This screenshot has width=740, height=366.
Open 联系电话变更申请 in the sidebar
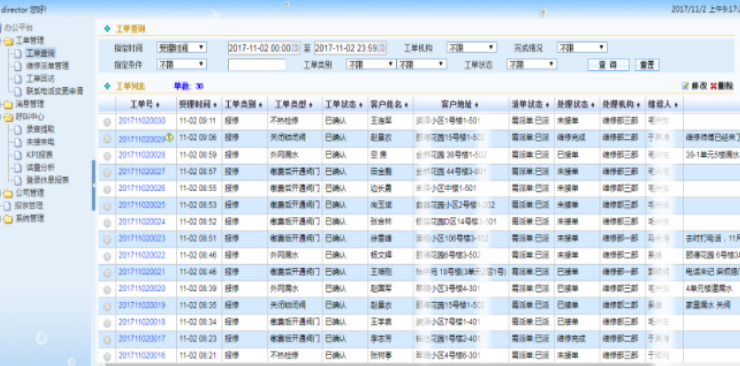(55, 92)
